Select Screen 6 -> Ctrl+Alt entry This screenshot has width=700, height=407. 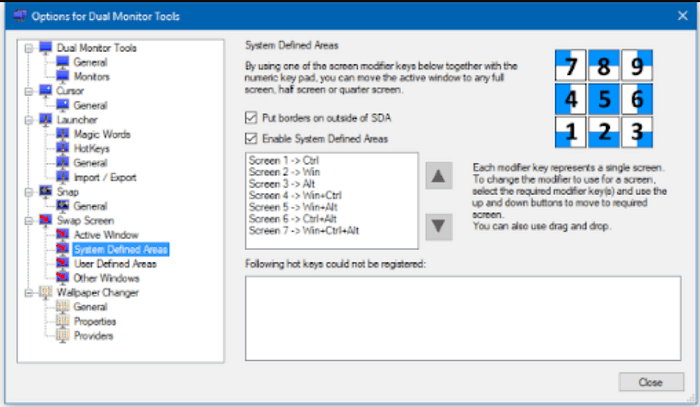point(293,219)
